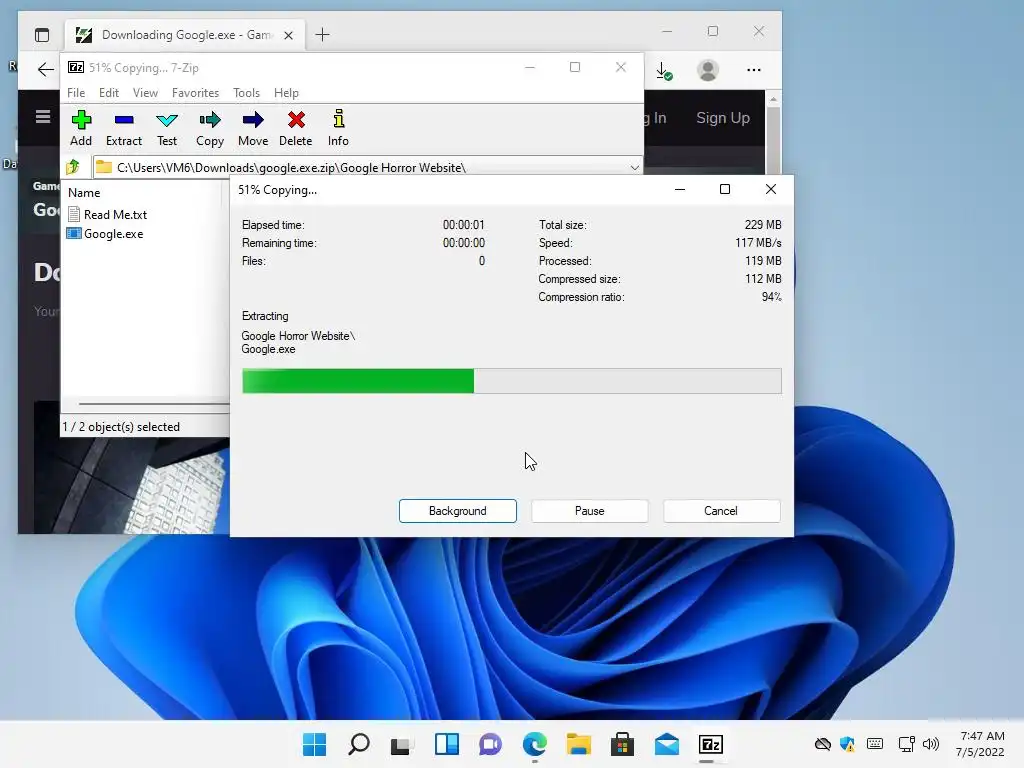Open the Help menu in 7-Zip
This screenshot has width=1024, height=768.
point(286,93)
